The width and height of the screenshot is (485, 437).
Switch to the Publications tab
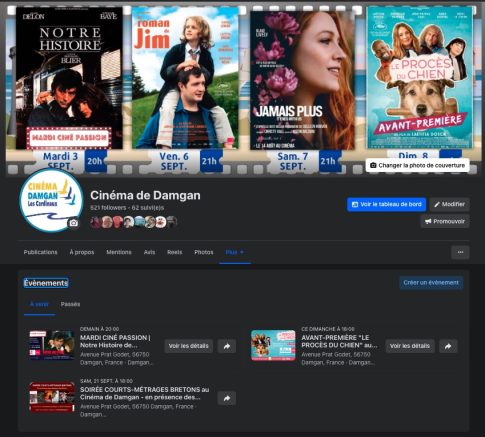pyautogui.click(x=40, y=252)
